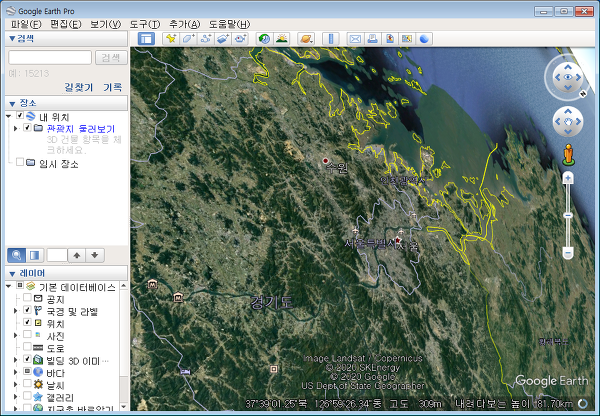
Task: Click the museum icon west of 경기도 label
Action: [178, 297]
